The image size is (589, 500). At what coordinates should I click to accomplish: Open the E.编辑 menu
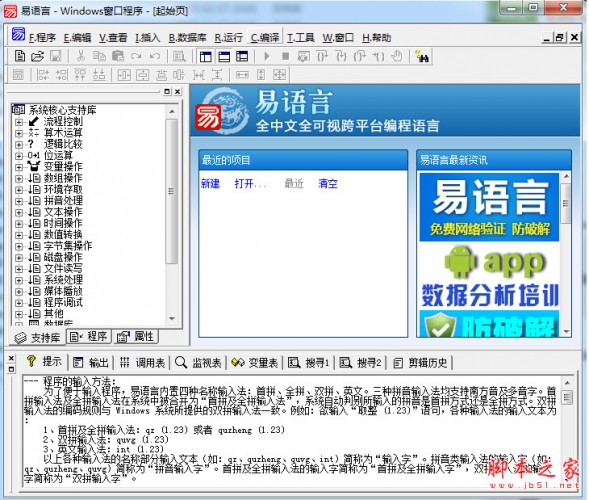click(77, 38)
